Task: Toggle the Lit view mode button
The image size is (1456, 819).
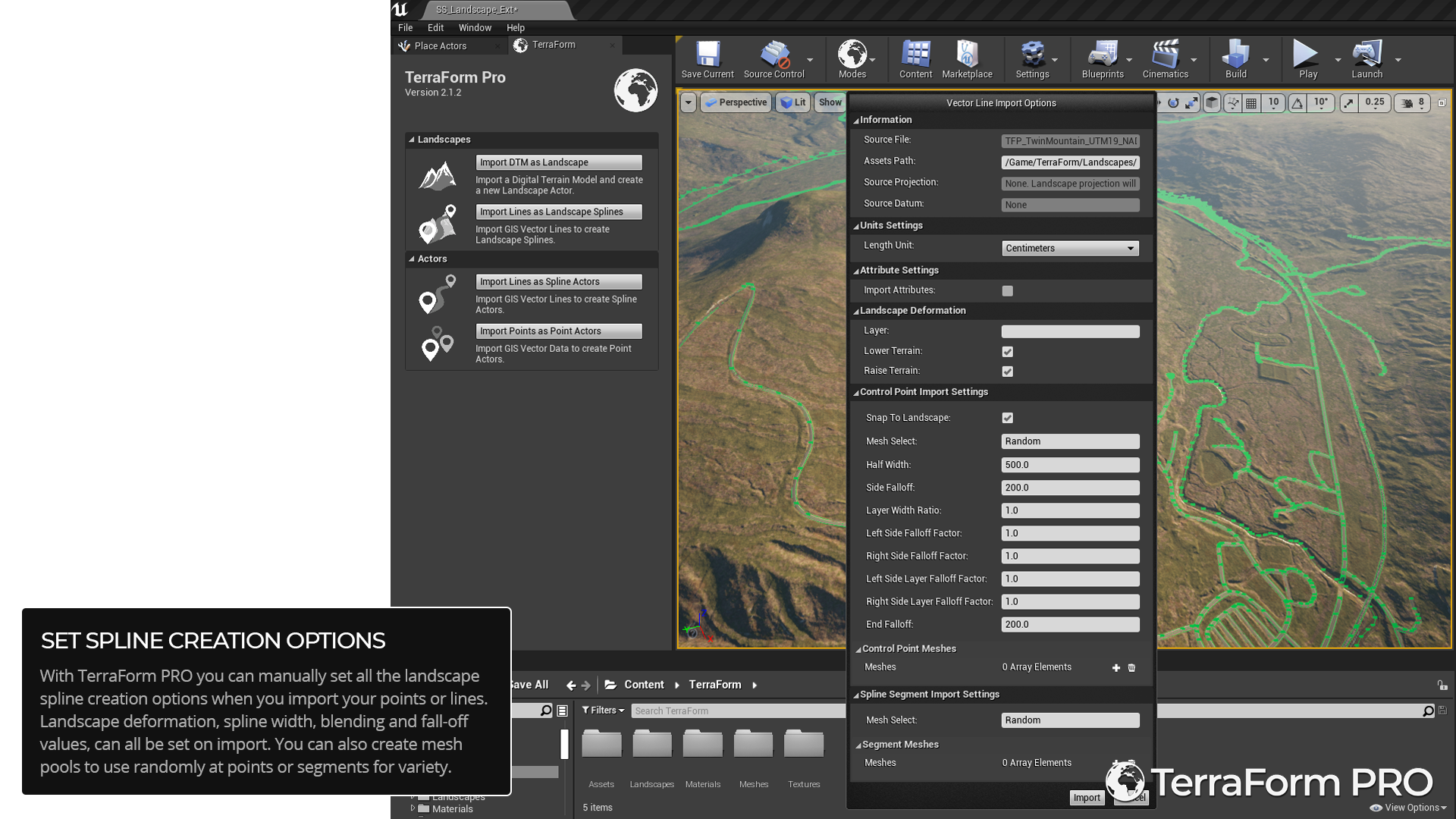Action: point(792,103)
